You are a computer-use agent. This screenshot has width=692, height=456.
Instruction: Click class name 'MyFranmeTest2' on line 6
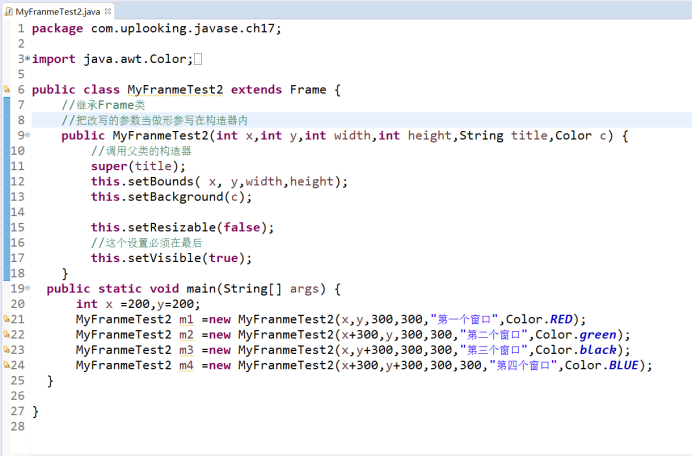[x=175, y=90]
